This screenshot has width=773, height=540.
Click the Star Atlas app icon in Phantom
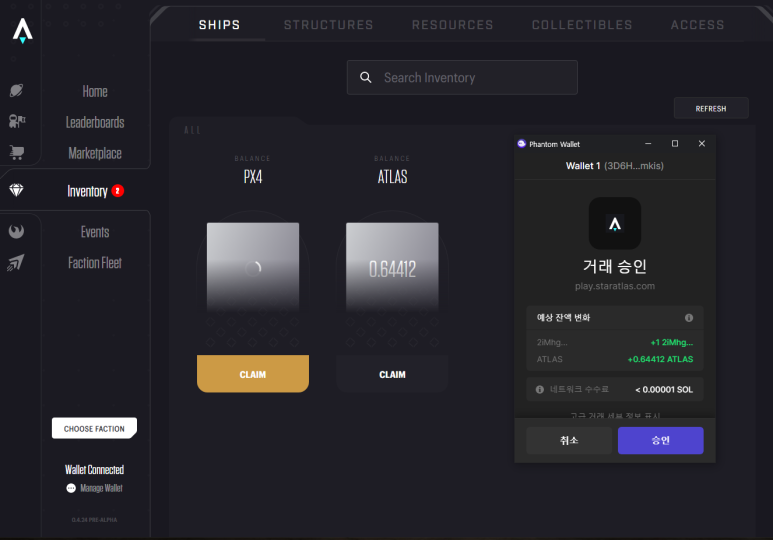[x=615, y=223]
